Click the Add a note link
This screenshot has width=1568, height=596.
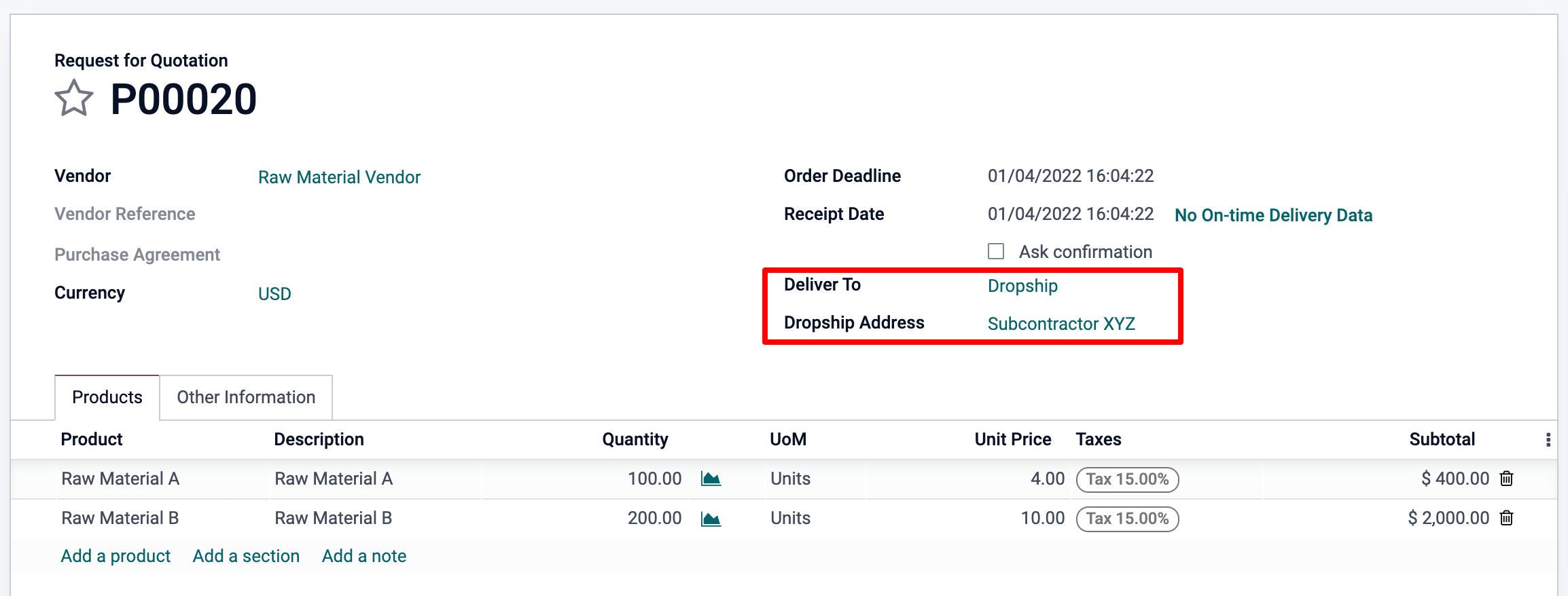[363, 556]
